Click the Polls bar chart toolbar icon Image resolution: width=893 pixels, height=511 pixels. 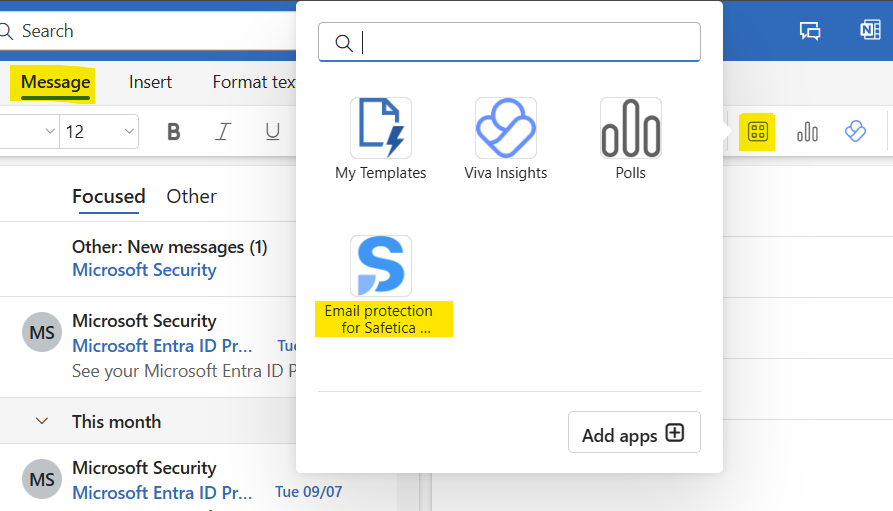(x=807, y=132)
